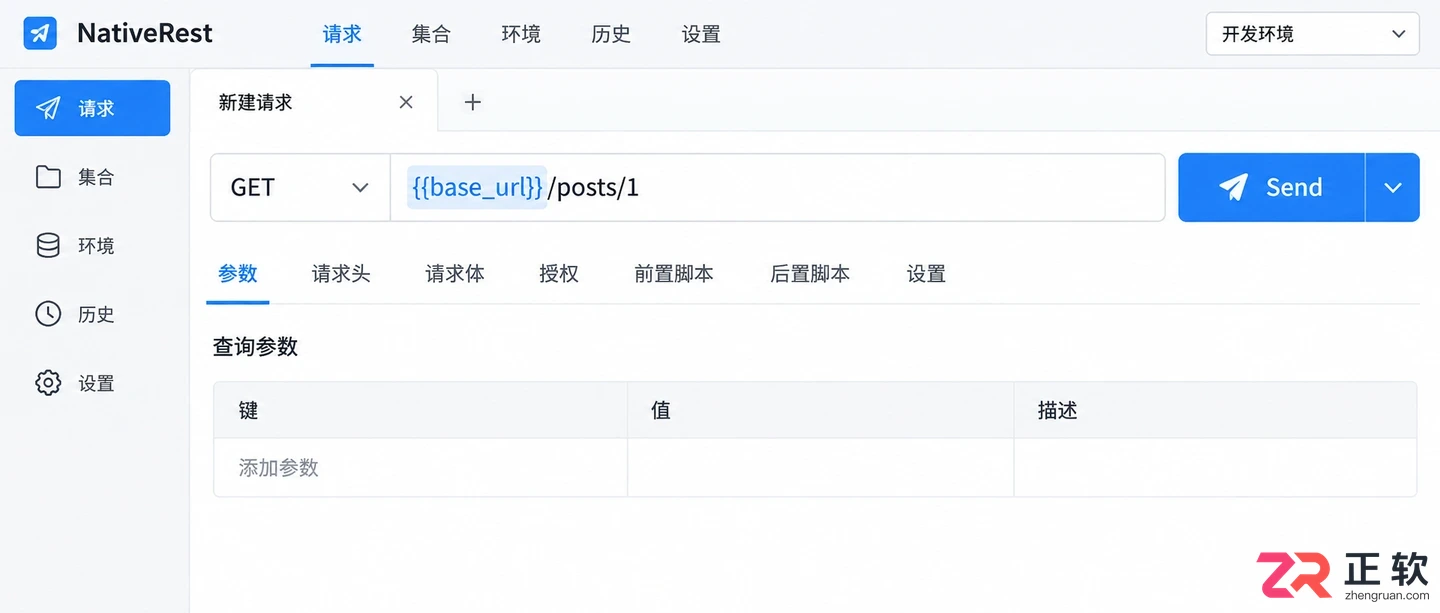Select the 参数 request tab

[x=238, y=274]
